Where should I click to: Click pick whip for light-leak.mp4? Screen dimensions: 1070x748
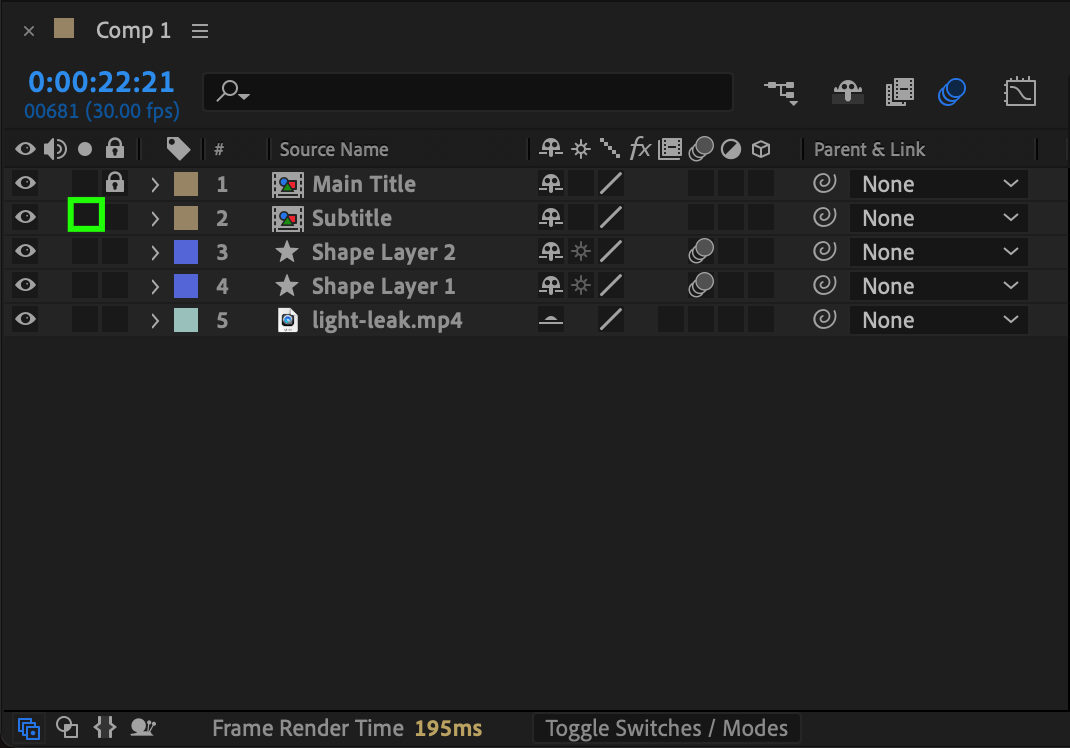[x=824, y=319]
